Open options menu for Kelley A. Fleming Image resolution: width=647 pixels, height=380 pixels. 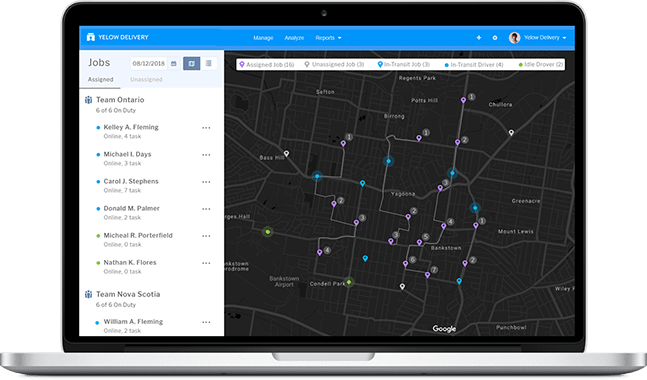point(206,128)
